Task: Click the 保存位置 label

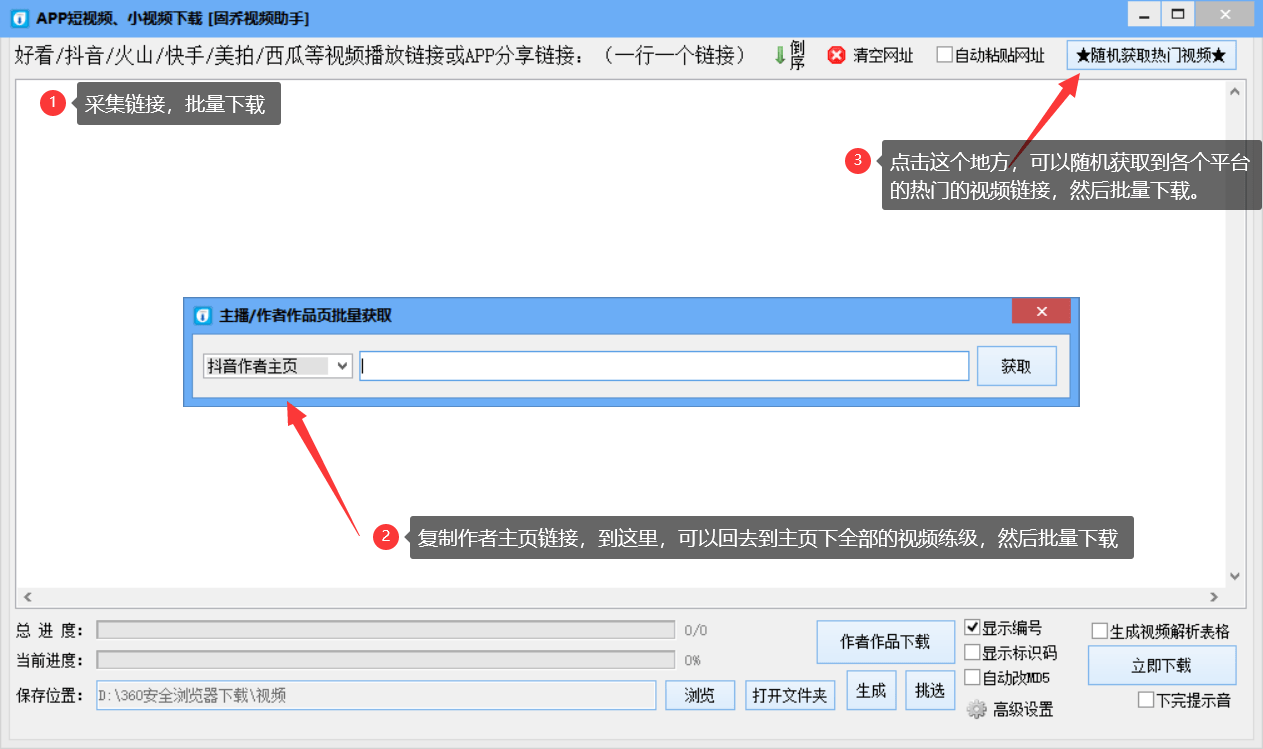Action: (50, 695)
